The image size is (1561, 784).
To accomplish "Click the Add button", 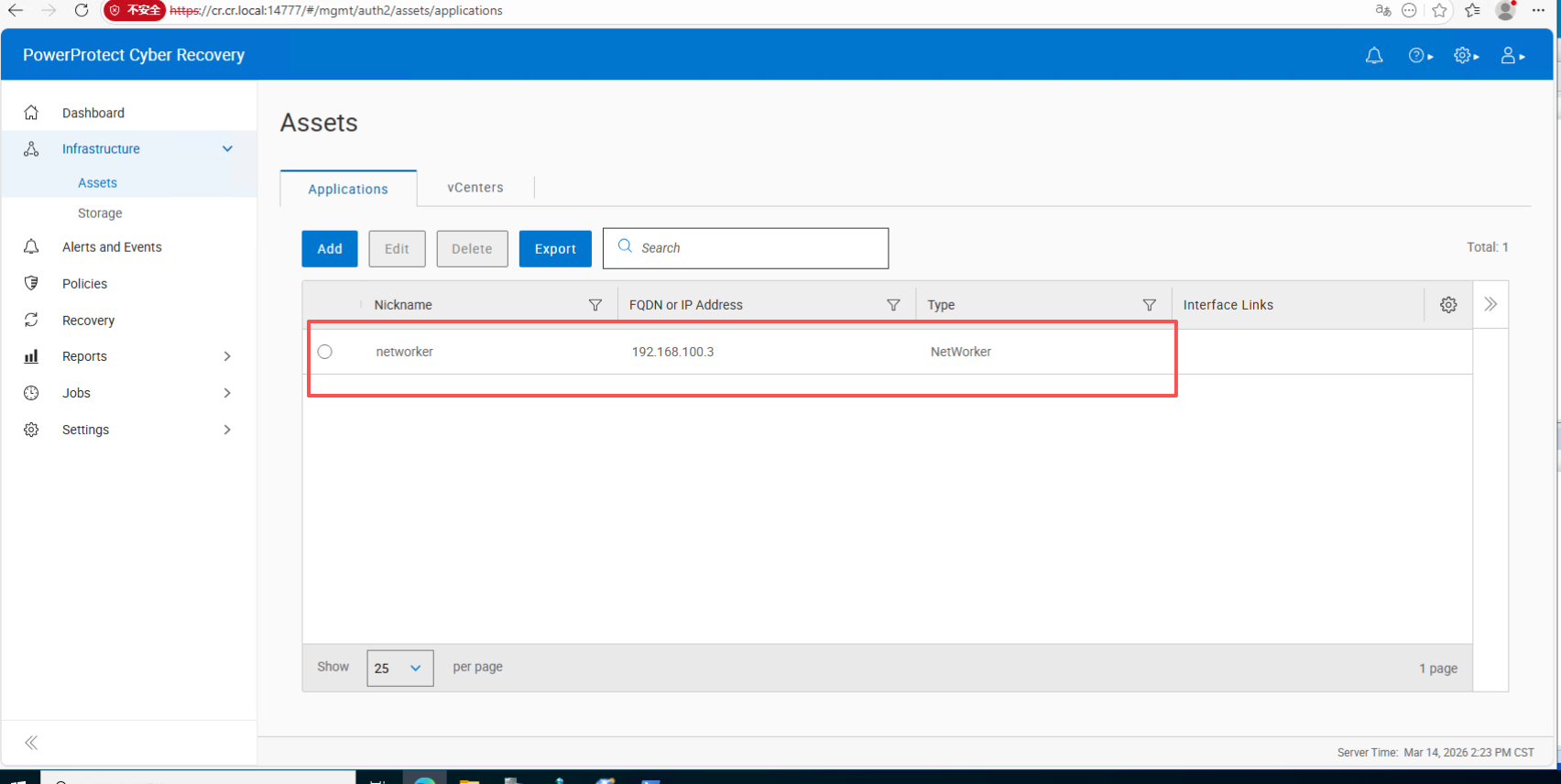I will pos(330,249).
